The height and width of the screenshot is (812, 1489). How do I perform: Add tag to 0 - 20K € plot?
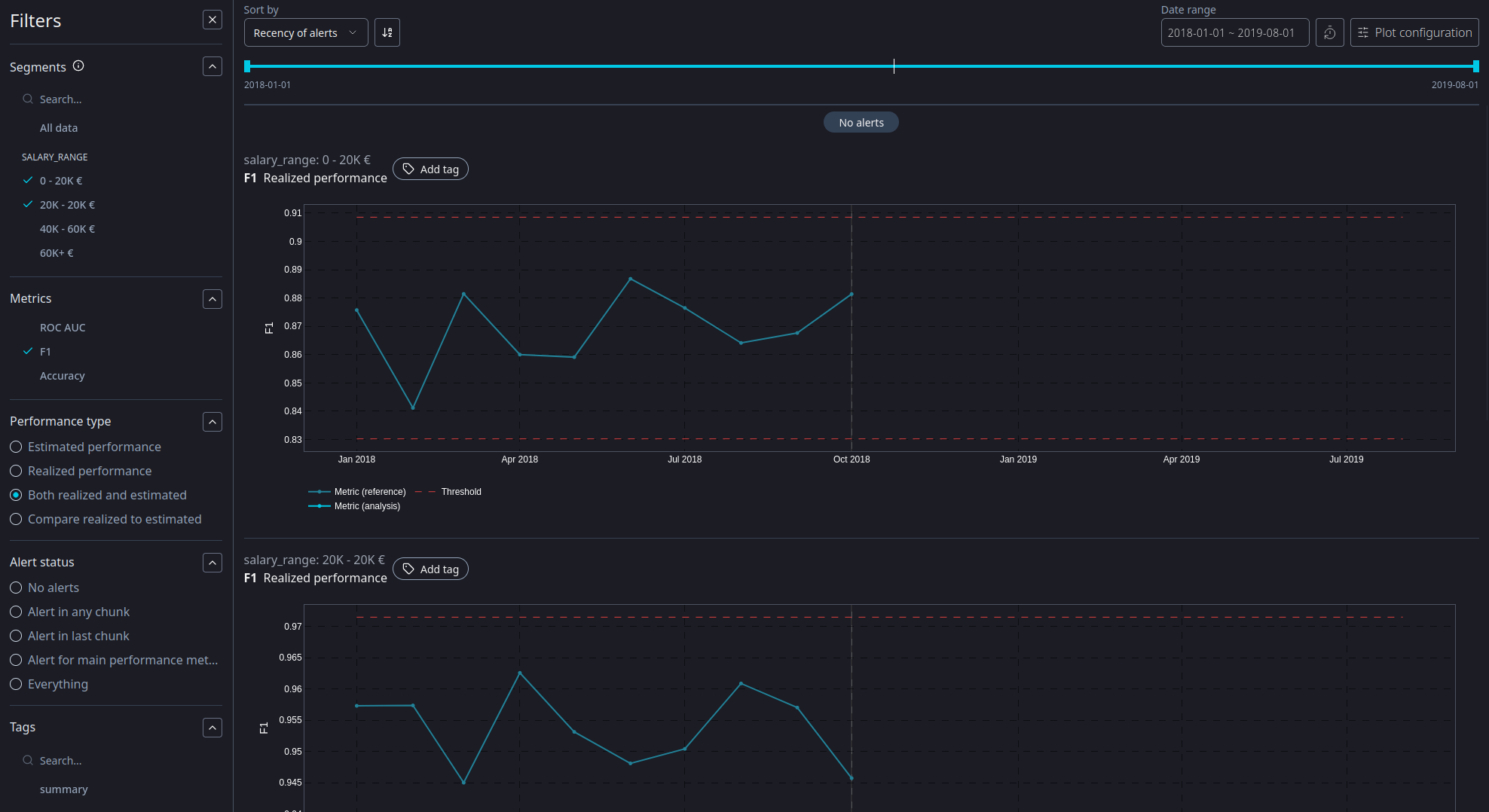point(430,169)
